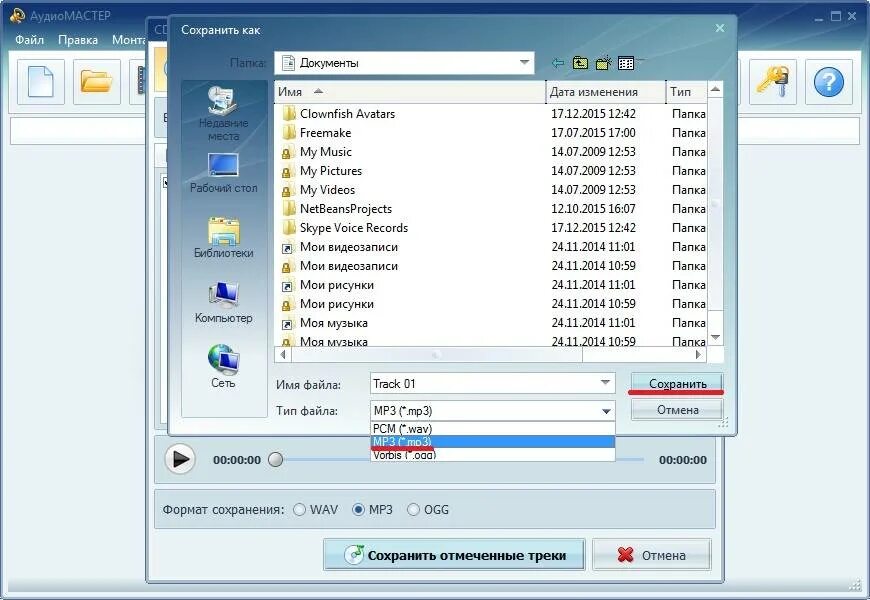Choose MP3 (*.mp3) from file type list

pyautogui.click(x=493, y=442)
